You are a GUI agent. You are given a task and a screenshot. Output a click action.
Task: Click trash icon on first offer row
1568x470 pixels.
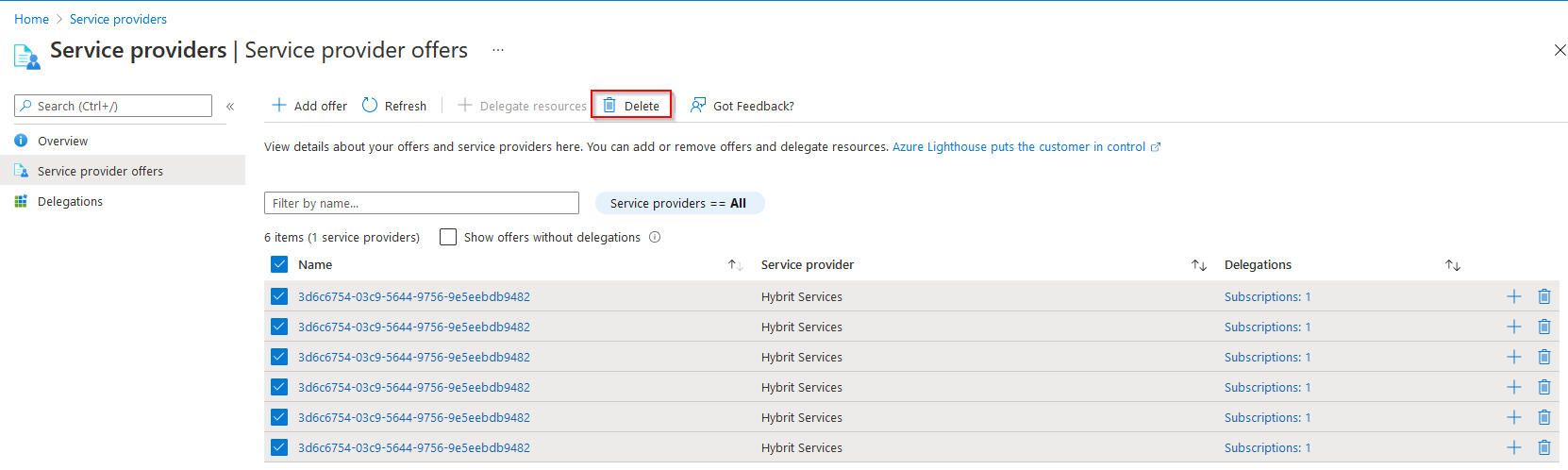1544,296
